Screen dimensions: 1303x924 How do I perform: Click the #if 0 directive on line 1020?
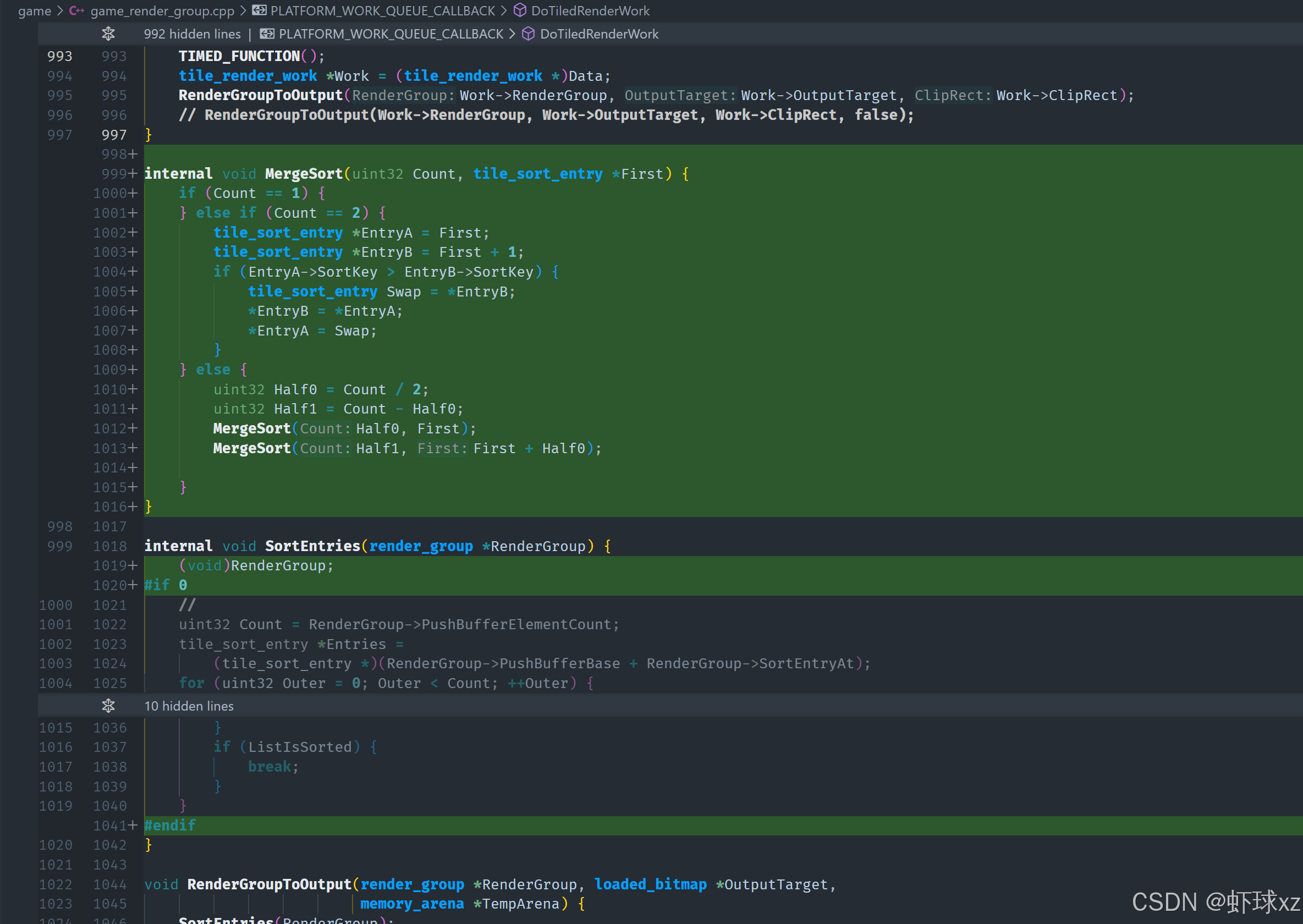[166, 585]
